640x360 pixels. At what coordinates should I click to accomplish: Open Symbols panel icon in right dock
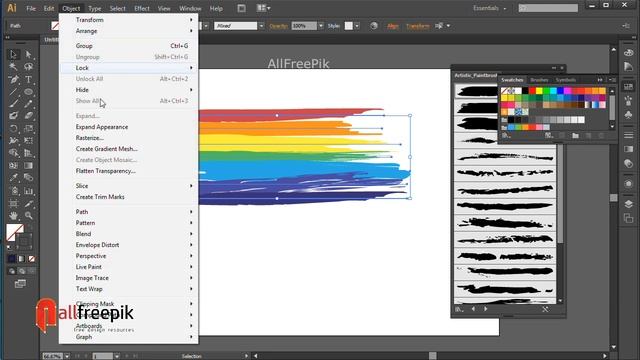tap(629, 115)
